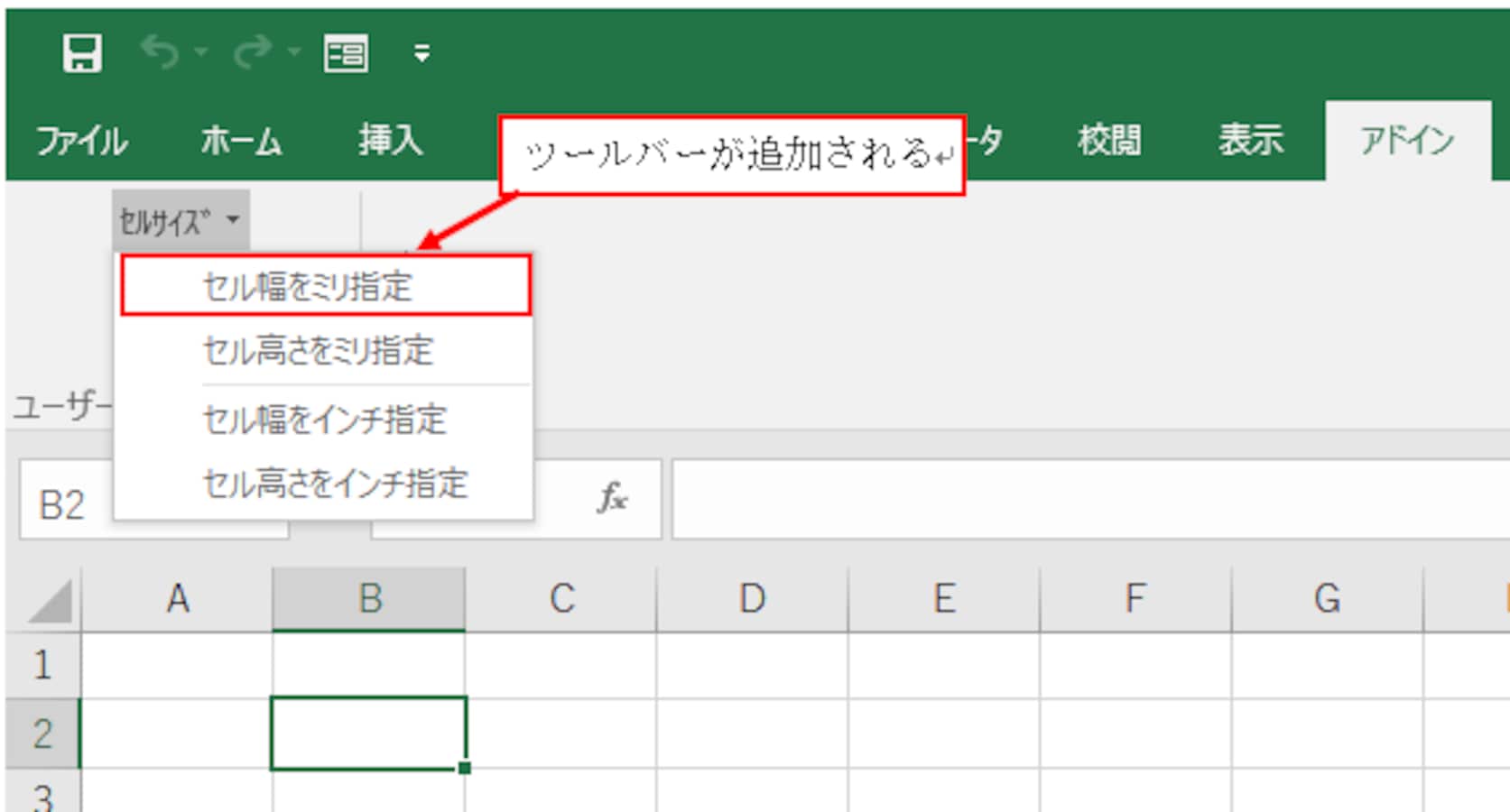Image resolution: width=1510 pixels, height=812 pixels.
Task: Click cell D1
Action: (x=753, y=665)
